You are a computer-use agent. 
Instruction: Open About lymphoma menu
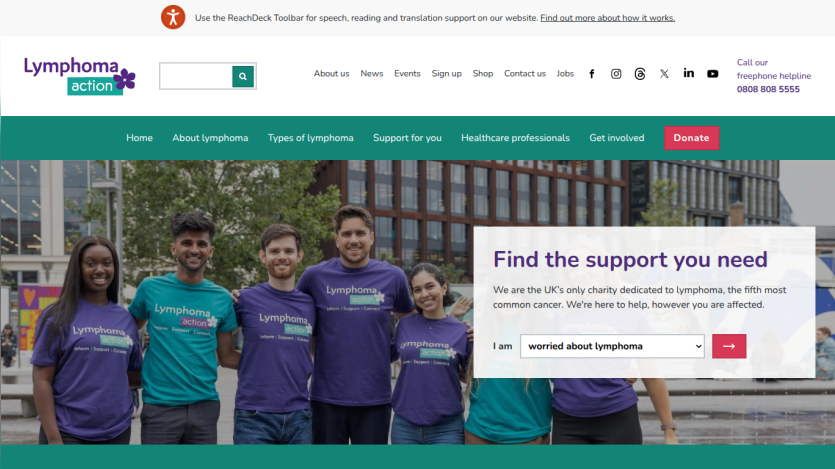(x=210, y=138)
